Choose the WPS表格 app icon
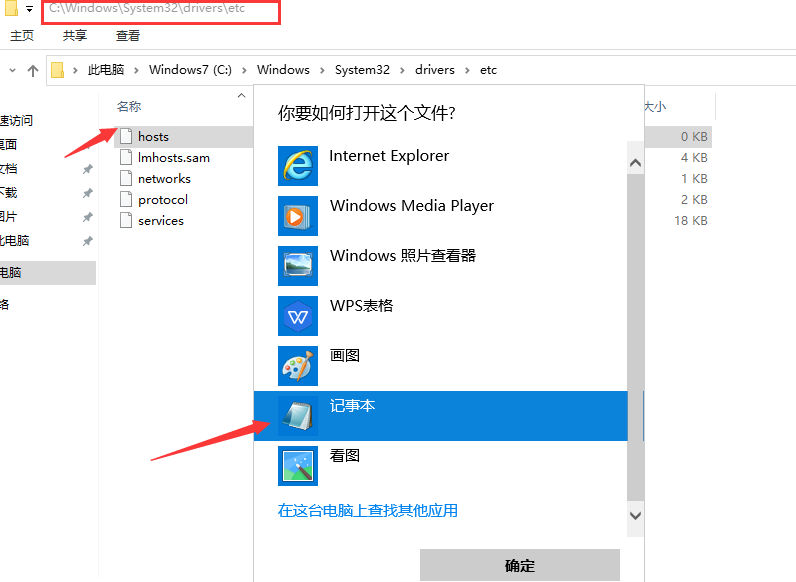This screenshot has height=582, width=796. 298,316
